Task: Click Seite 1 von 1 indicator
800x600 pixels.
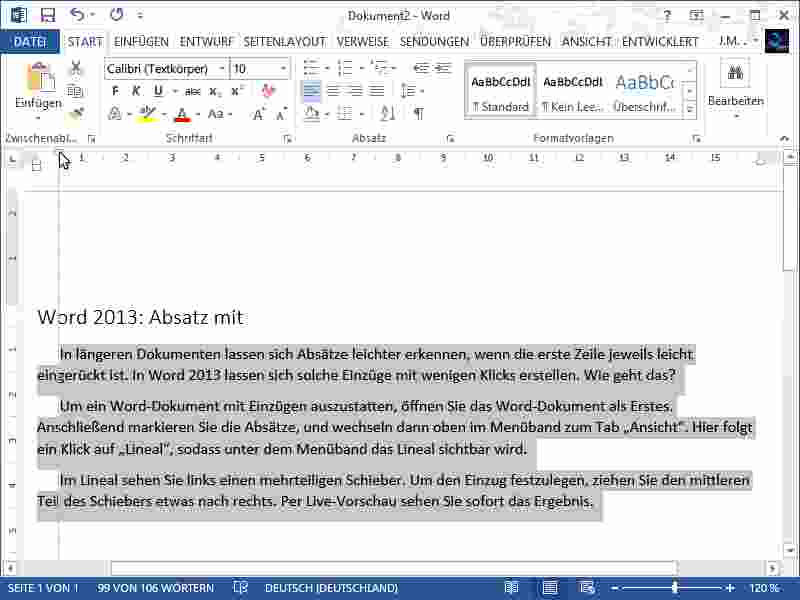Action: coord(43,588)
